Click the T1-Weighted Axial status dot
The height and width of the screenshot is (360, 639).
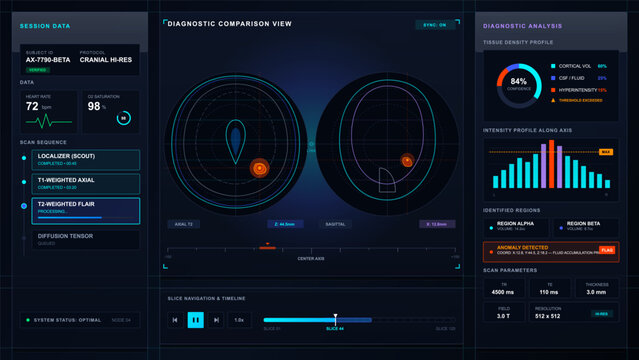(x=24, y=182)
